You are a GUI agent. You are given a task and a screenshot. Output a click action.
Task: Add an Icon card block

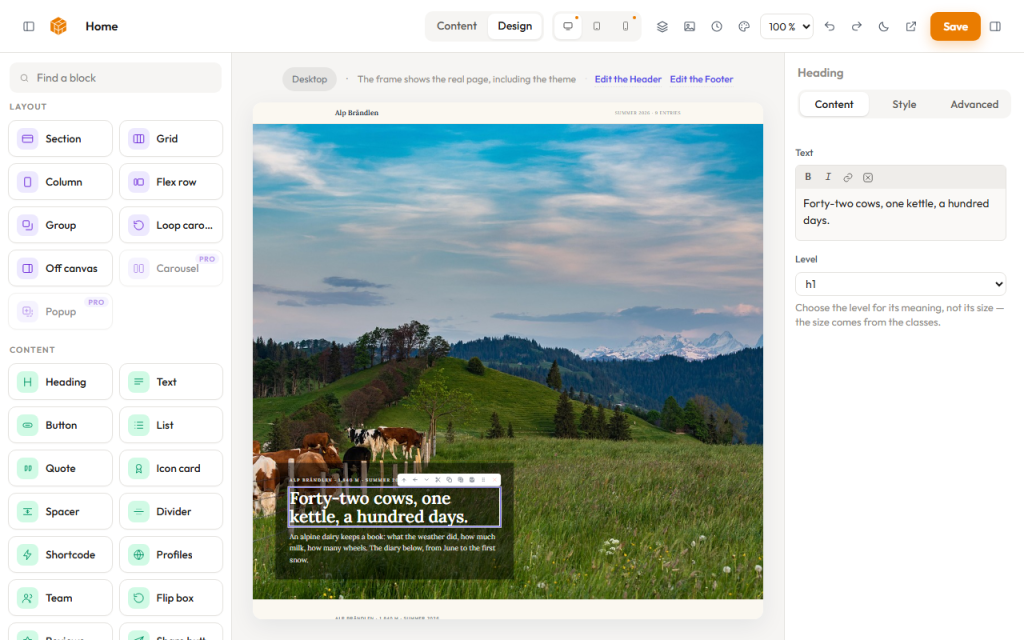[171, 468]
